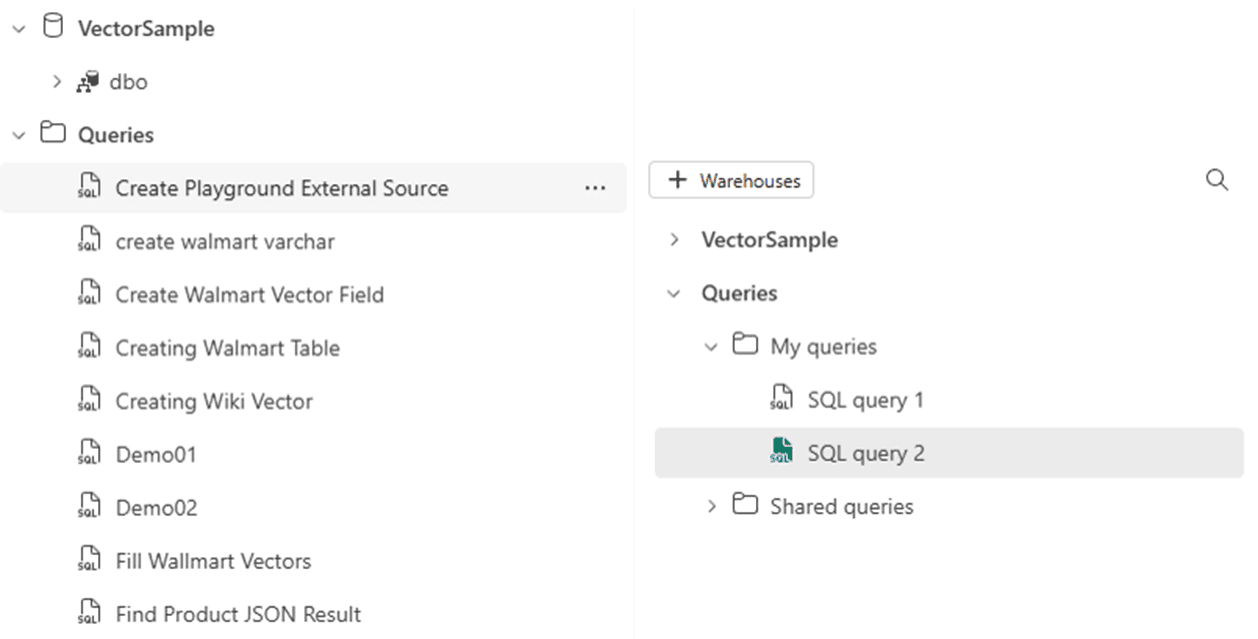Collapse the Queries folder in left panel
The image size is (1258, 639).
[18, 135]
